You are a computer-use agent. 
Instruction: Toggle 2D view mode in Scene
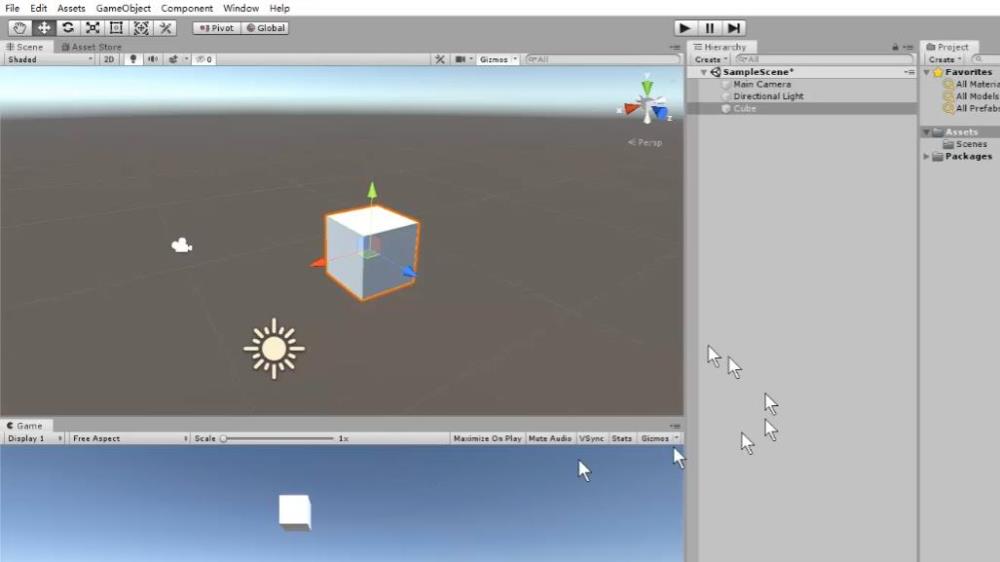[x=109, y=59]
